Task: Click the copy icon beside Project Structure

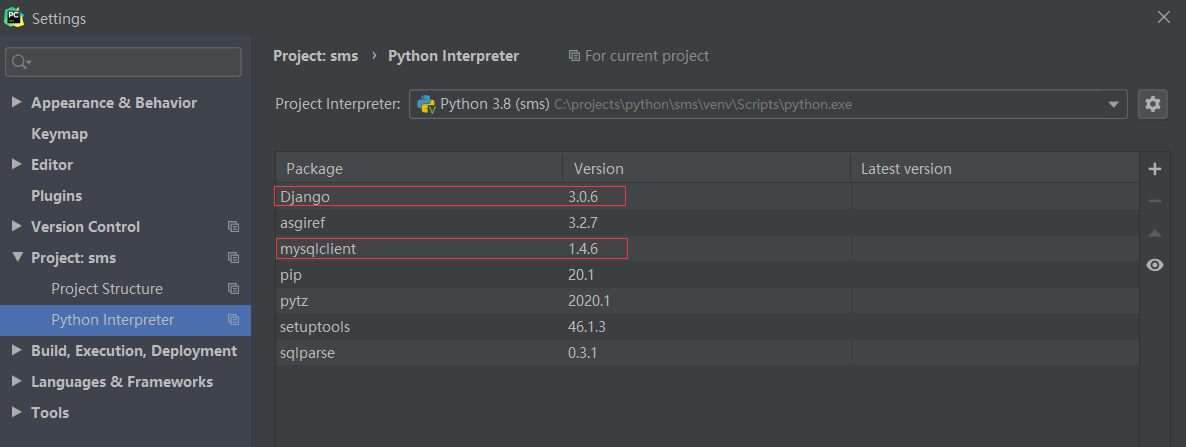Action: (234, 289)
